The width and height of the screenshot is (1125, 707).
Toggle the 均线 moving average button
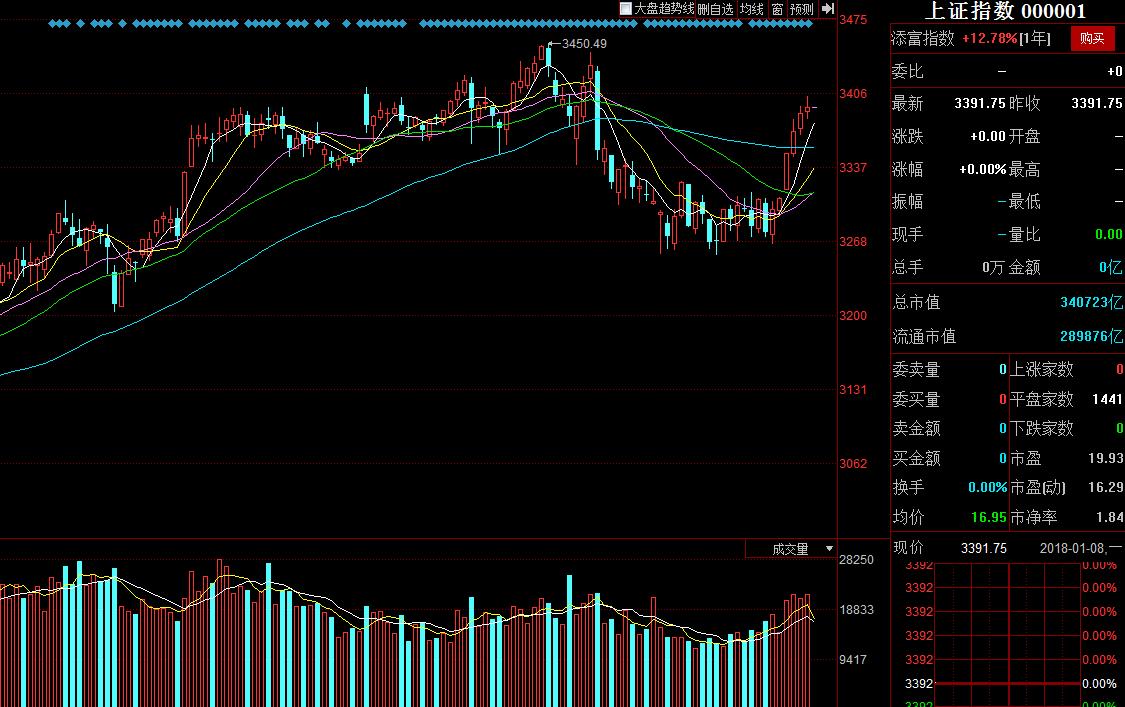pyautogui.click(x=751, y=9)
